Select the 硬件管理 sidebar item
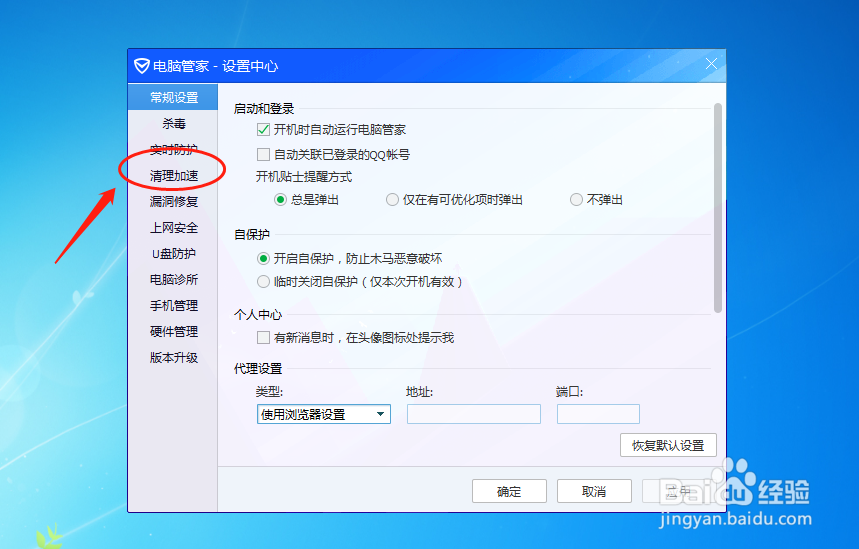This screenshot has width=859, height=549. [173, 332]
